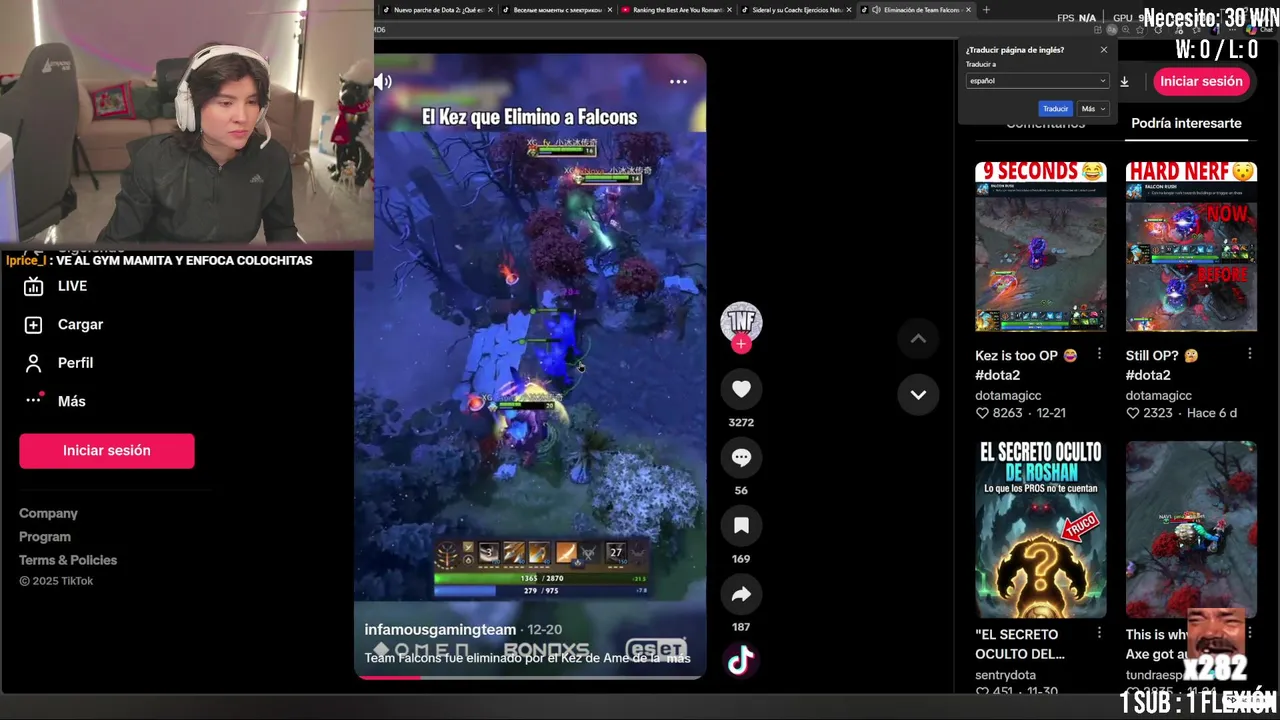Open Kez is too OP video thumbnail
Screen dimensions: 1280x720
[1041, 246]
